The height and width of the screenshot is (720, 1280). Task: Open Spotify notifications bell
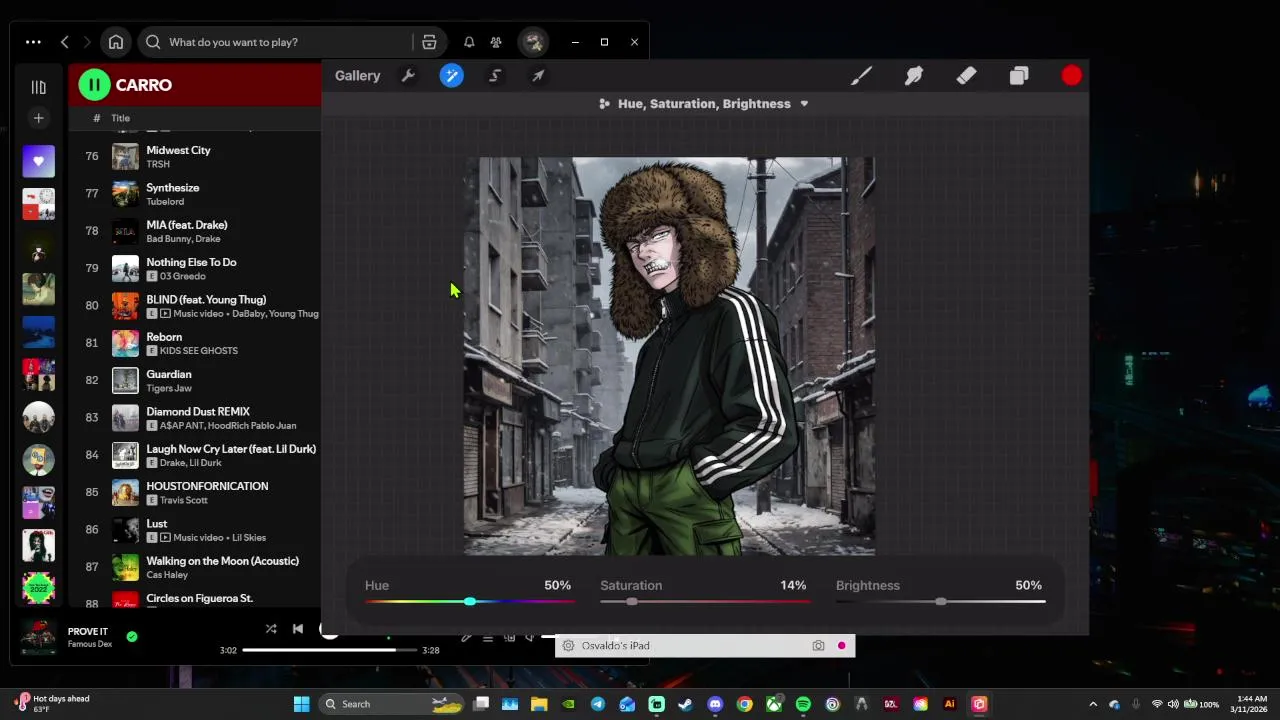coord(469,42)
